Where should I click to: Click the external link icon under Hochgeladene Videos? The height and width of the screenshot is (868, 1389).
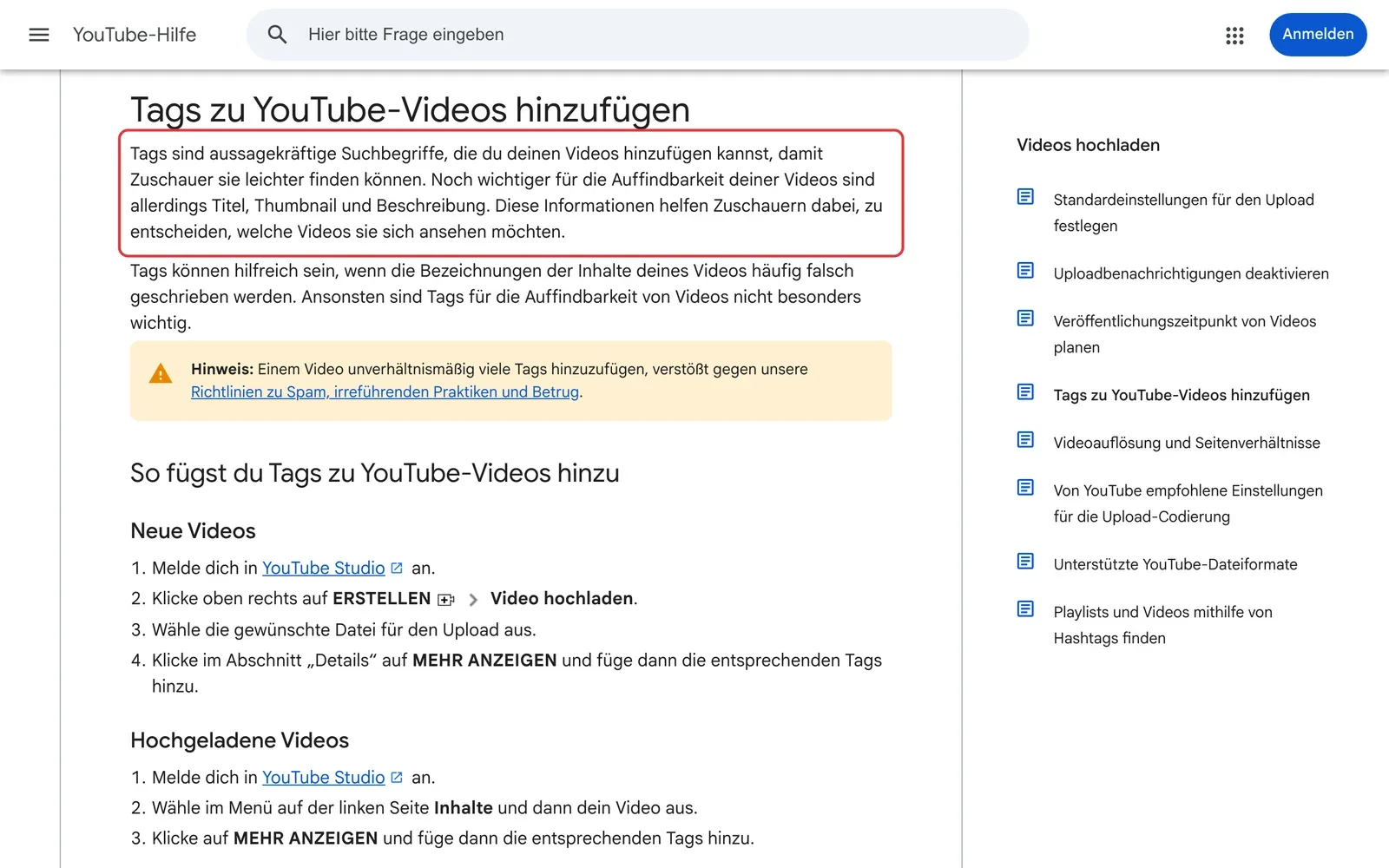click(397, 777)
